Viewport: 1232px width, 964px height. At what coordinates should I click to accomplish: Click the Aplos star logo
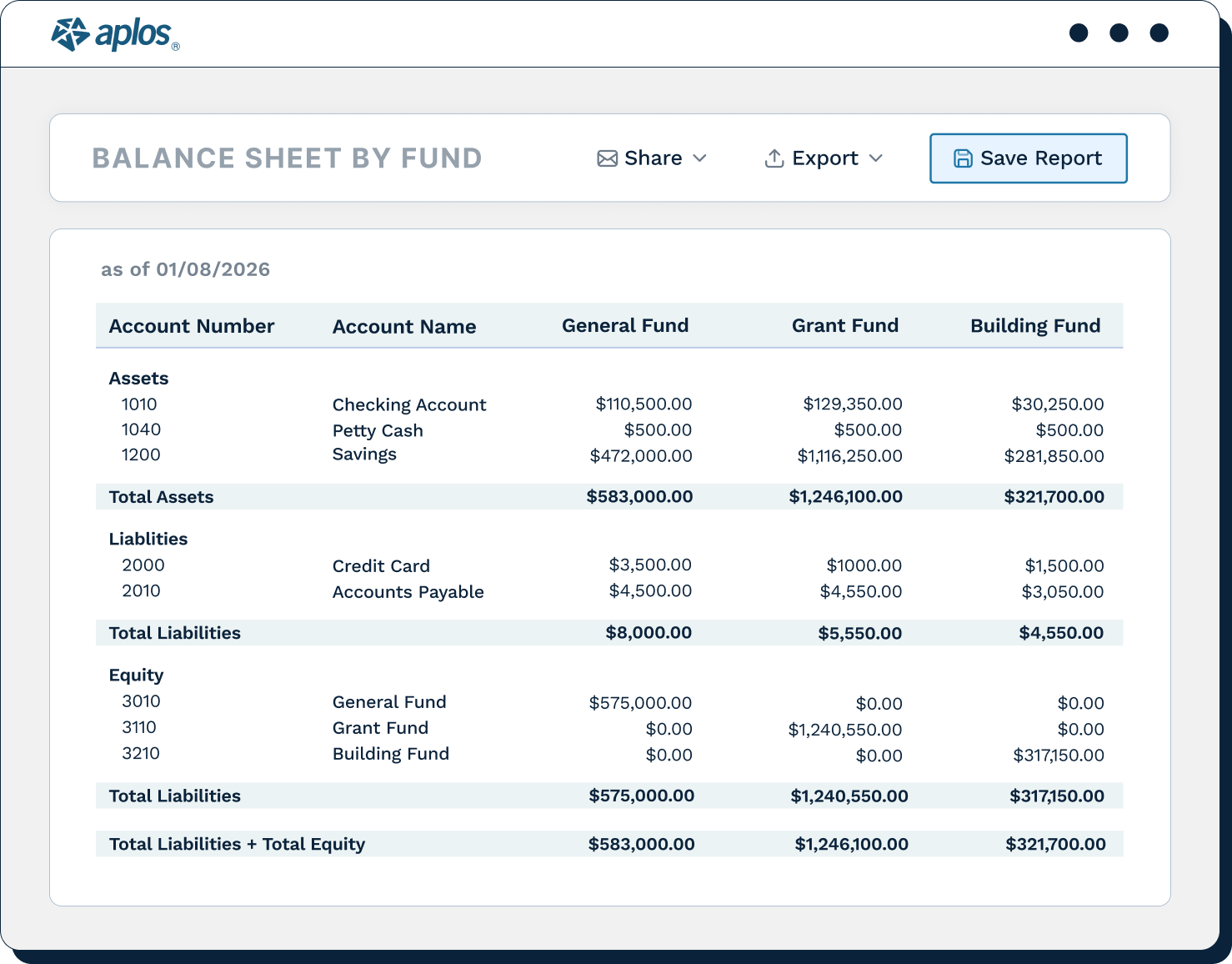[x=70, y=34]
